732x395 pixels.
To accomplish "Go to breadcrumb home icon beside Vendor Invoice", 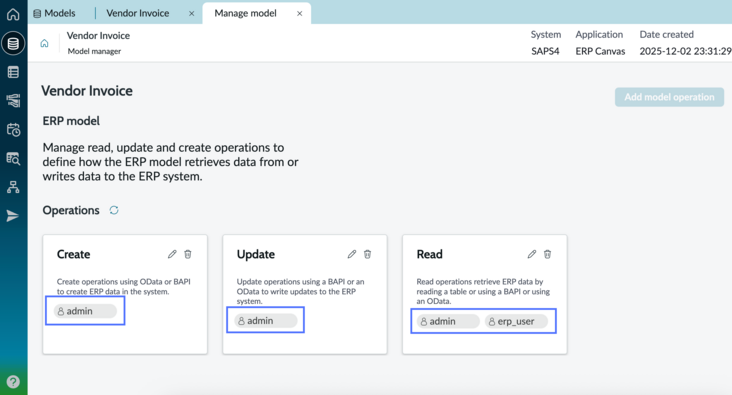I will 44,43.
